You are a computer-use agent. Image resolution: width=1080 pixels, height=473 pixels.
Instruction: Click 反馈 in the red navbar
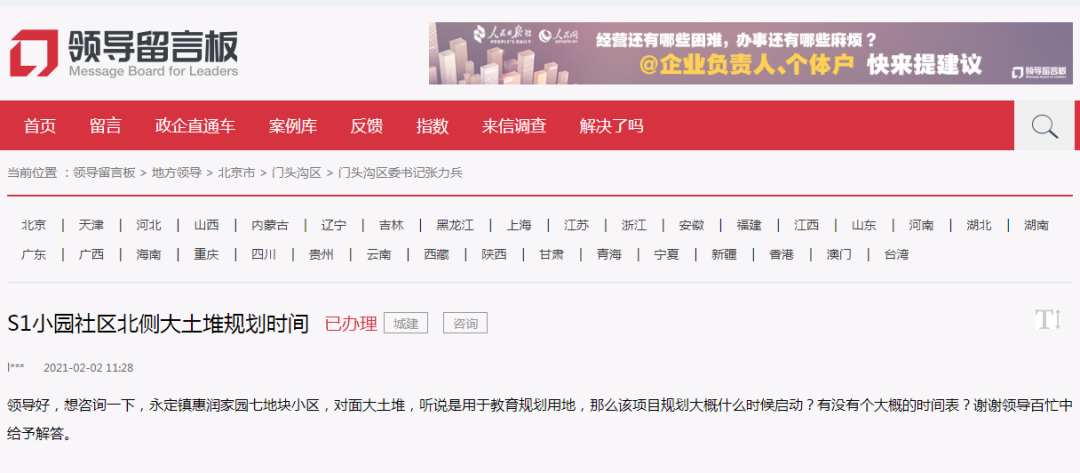pyautogui.click(x=366, y=126)
